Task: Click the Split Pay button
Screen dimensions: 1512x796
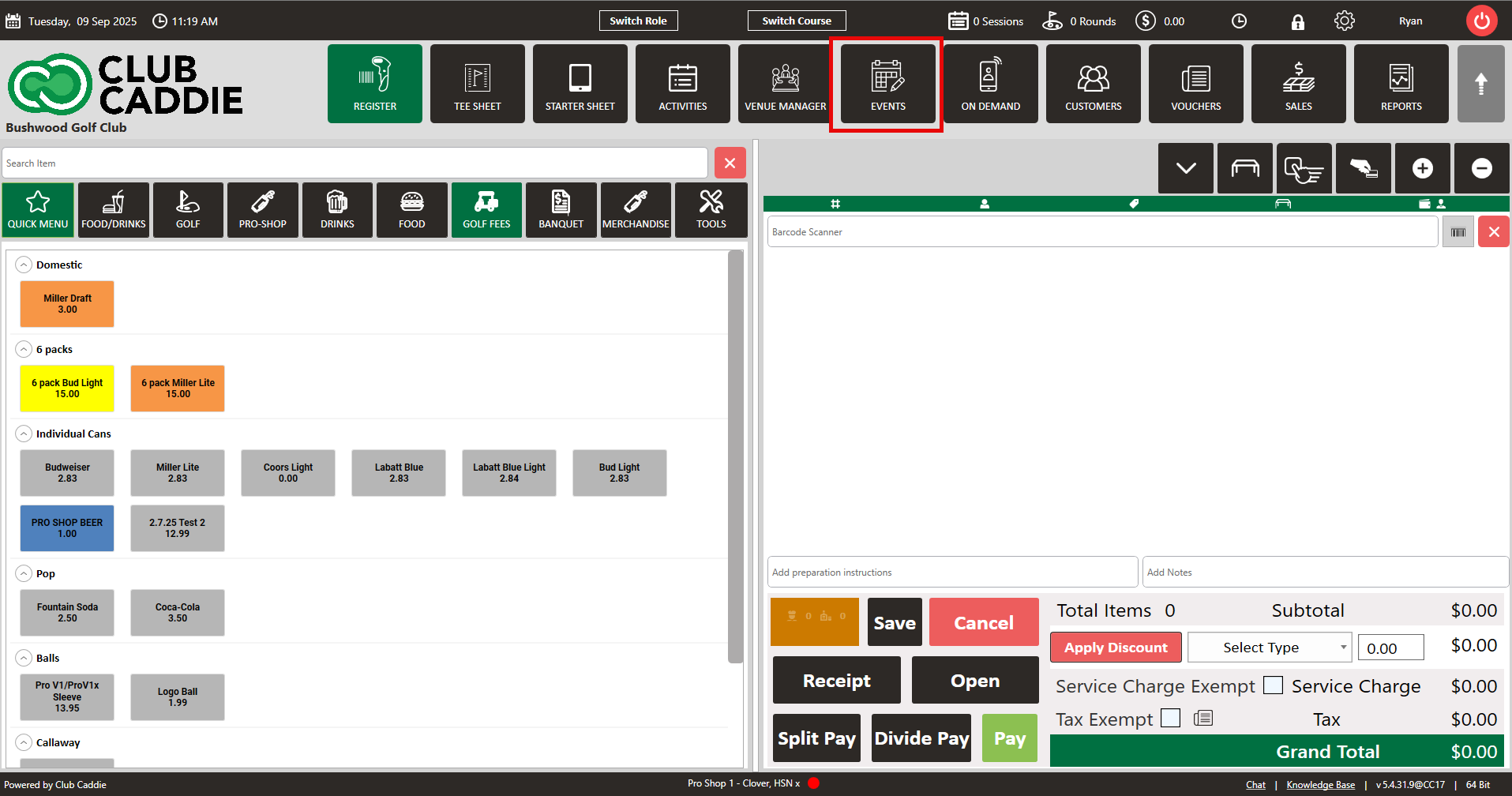Action: [x=816, y=738]
